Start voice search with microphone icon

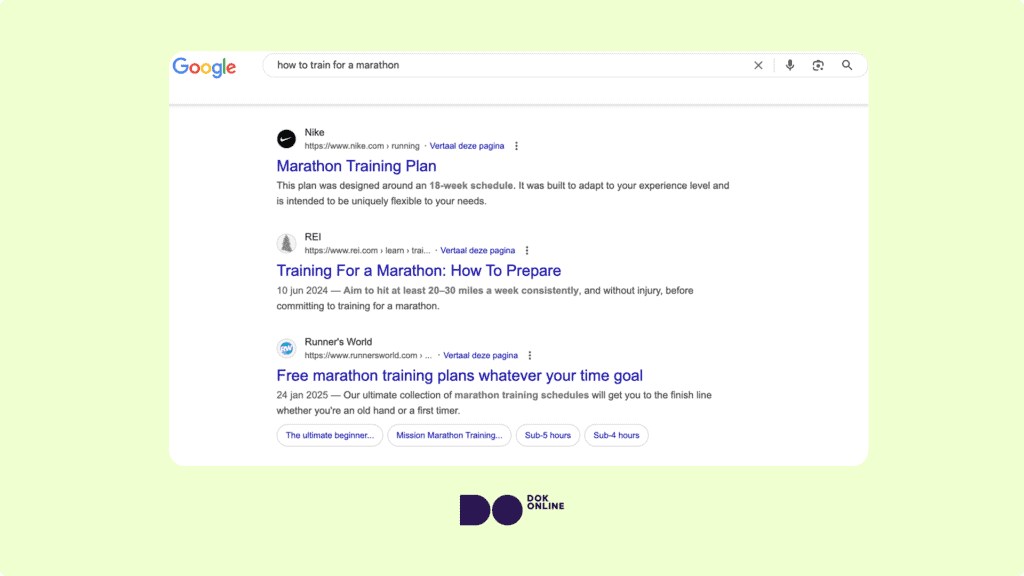pyautogui.click(x=790, y=65)
